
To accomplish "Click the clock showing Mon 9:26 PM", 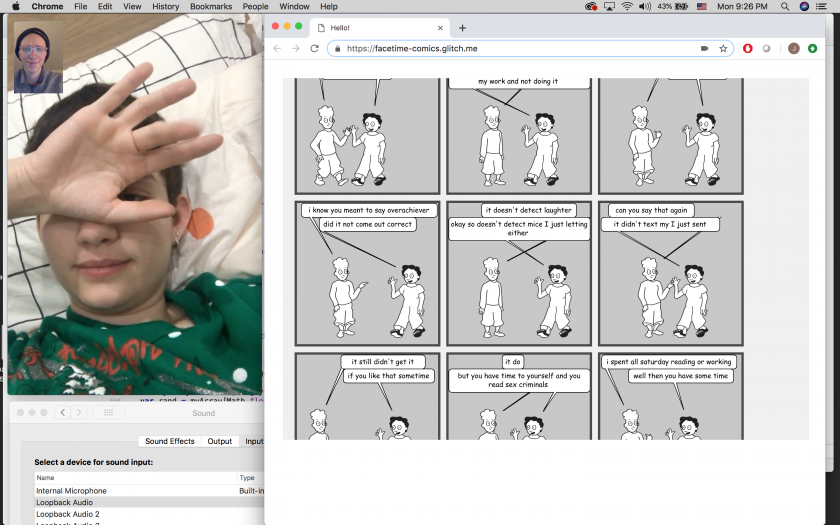I will (x=742, y=6).
